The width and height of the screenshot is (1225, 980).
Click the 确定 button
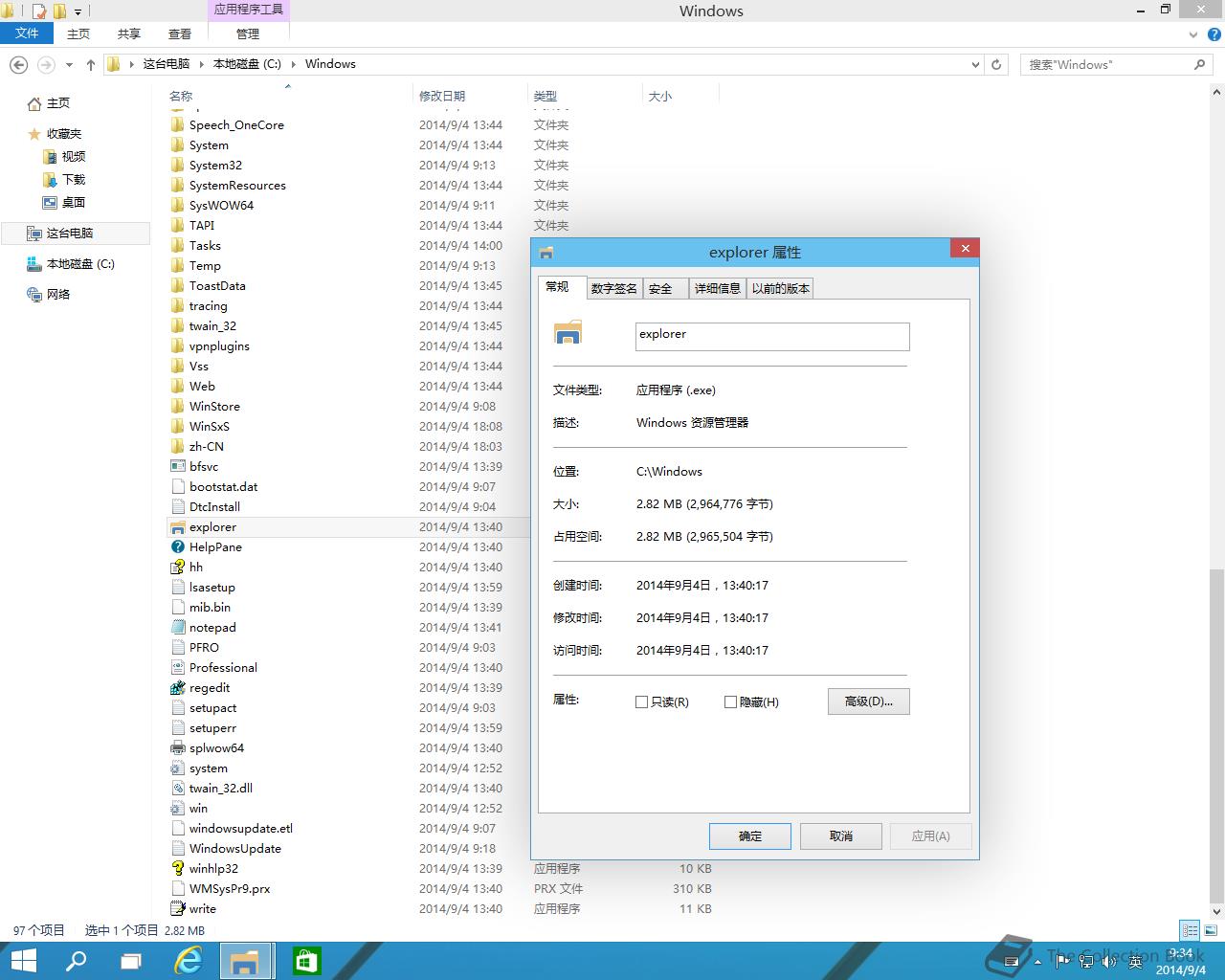tap(750, 836)
